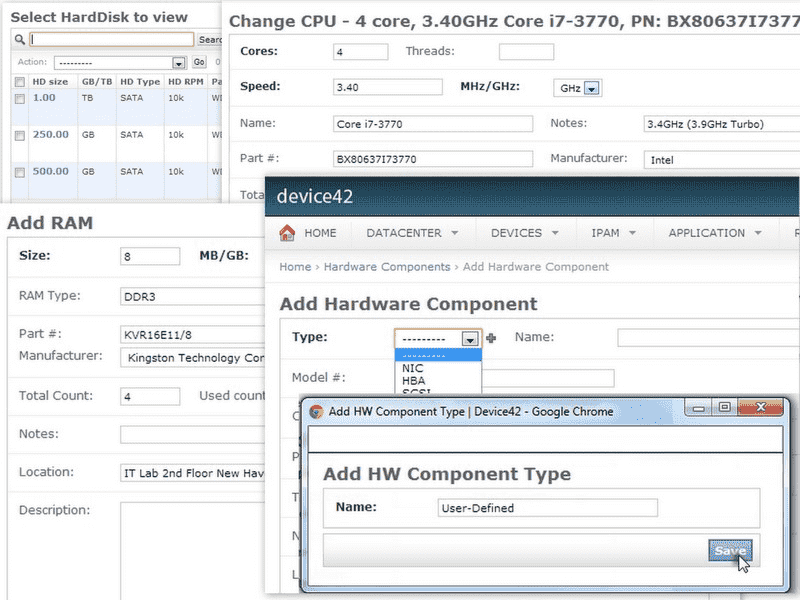The width and height of the screenshot is (800, 600).
Task: Click the magnifier icon in HardDisk search
Action: click(19, 39)
